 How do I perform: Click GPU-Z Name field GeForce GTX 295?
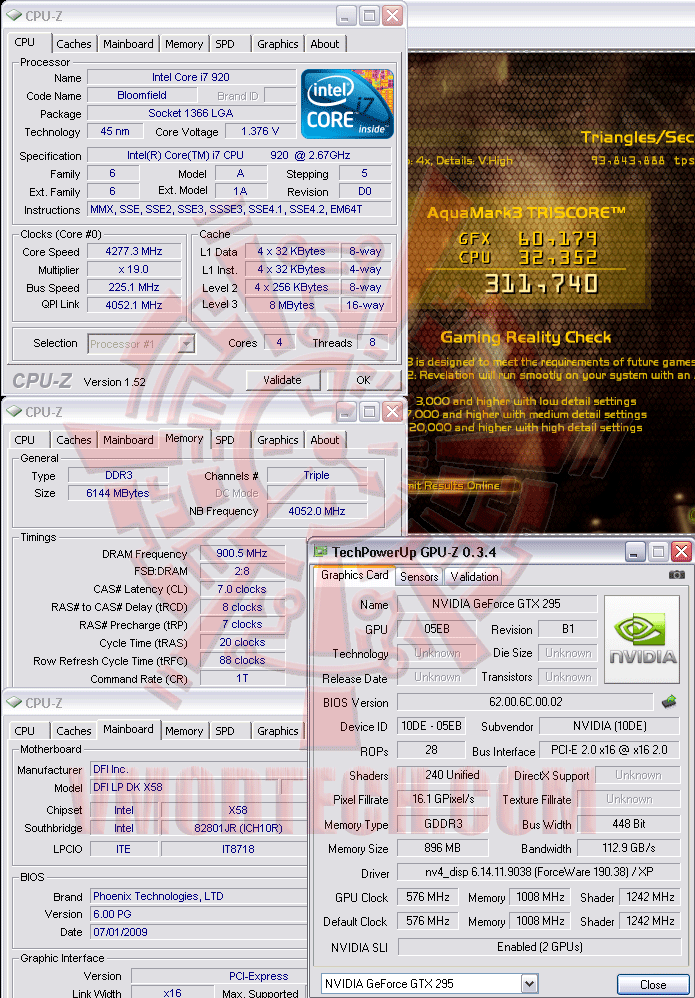point(497,604)
